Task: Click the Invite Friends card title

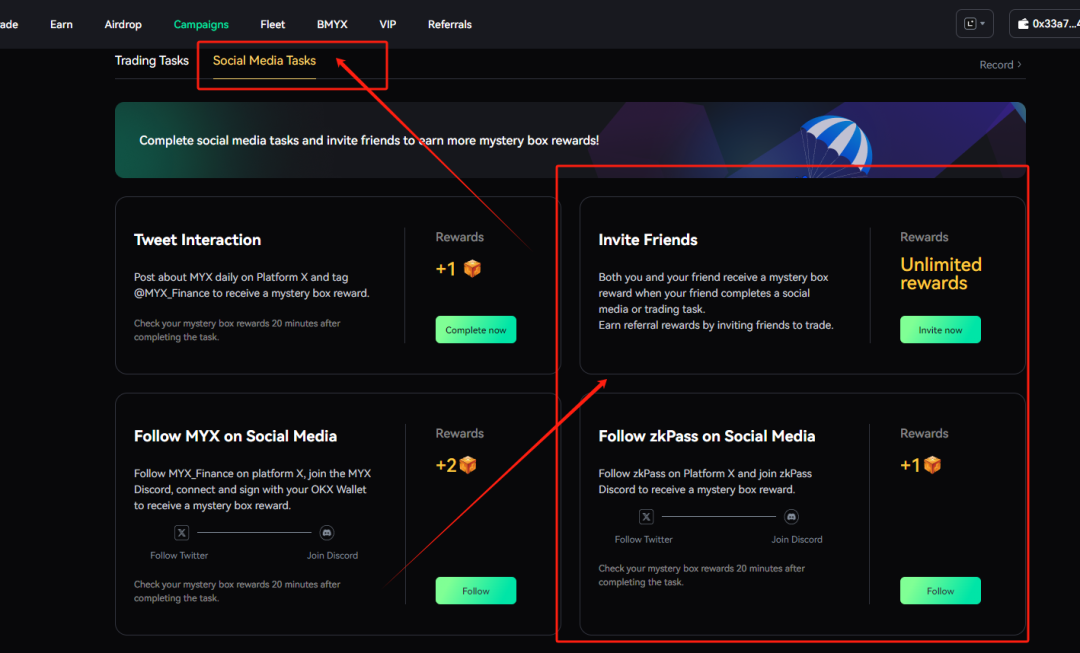Action: 648,240
